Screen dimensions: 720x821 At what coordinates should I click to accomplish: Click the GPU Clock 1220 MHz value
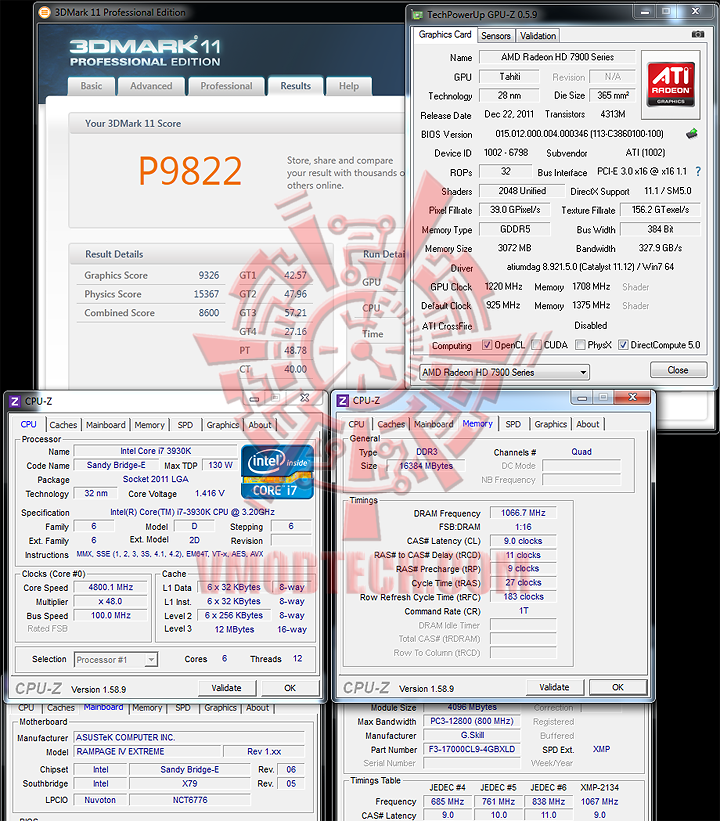tap(503, 286)
